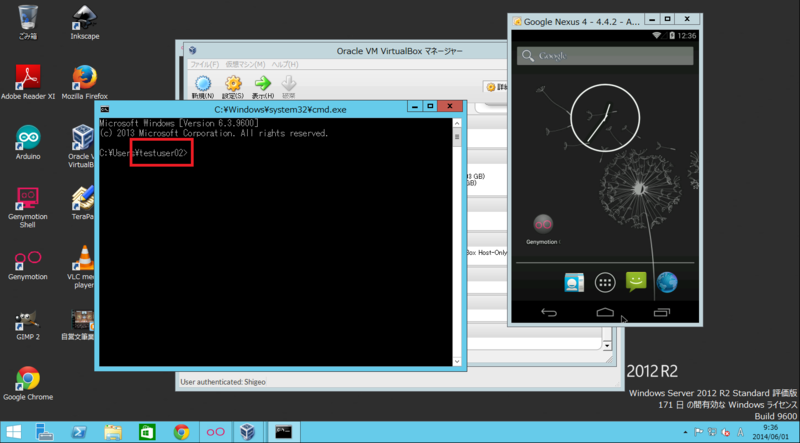Switch to Genymotion in the taskbar

click(215, 432)
